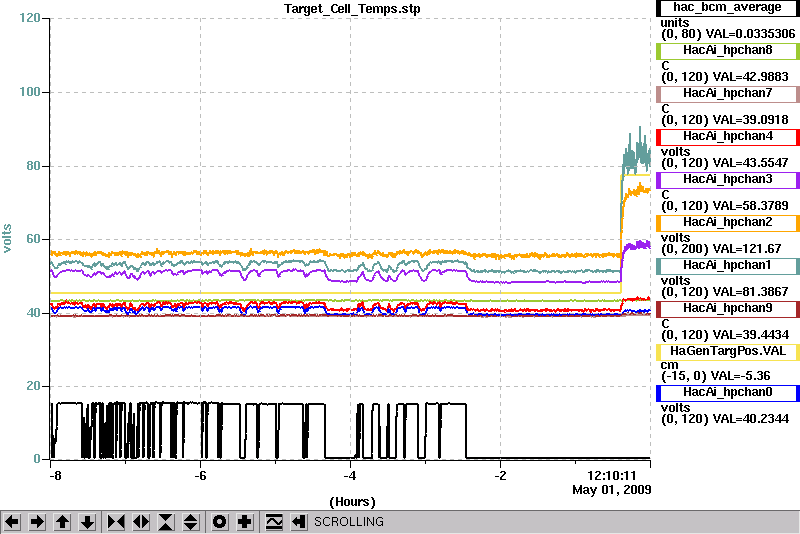
Task: Click the "-8" tick on the time axis
Action: click(55, 476)
